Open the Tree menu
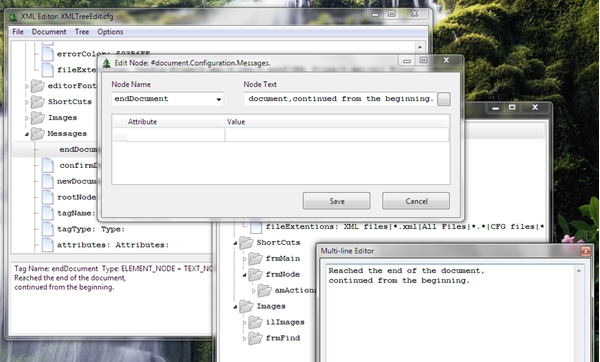Image resolution: width=600 pixels, height=362 pixels. coord(82,32)
